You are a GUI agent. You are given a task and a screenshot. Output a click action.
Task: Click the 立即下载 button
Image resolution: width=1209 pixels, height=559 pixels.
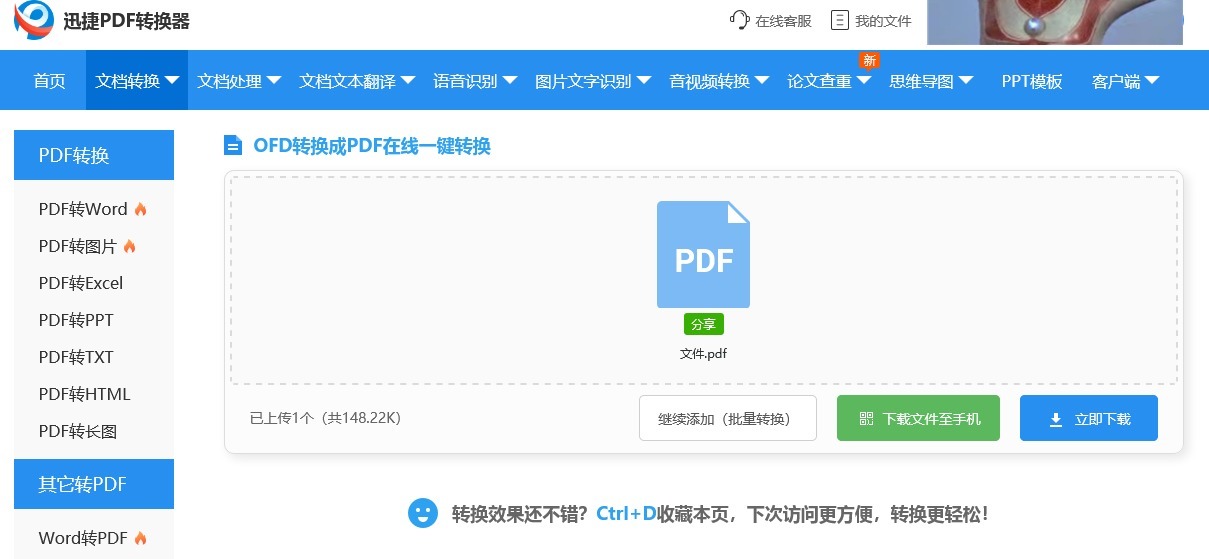point(1089,418)
